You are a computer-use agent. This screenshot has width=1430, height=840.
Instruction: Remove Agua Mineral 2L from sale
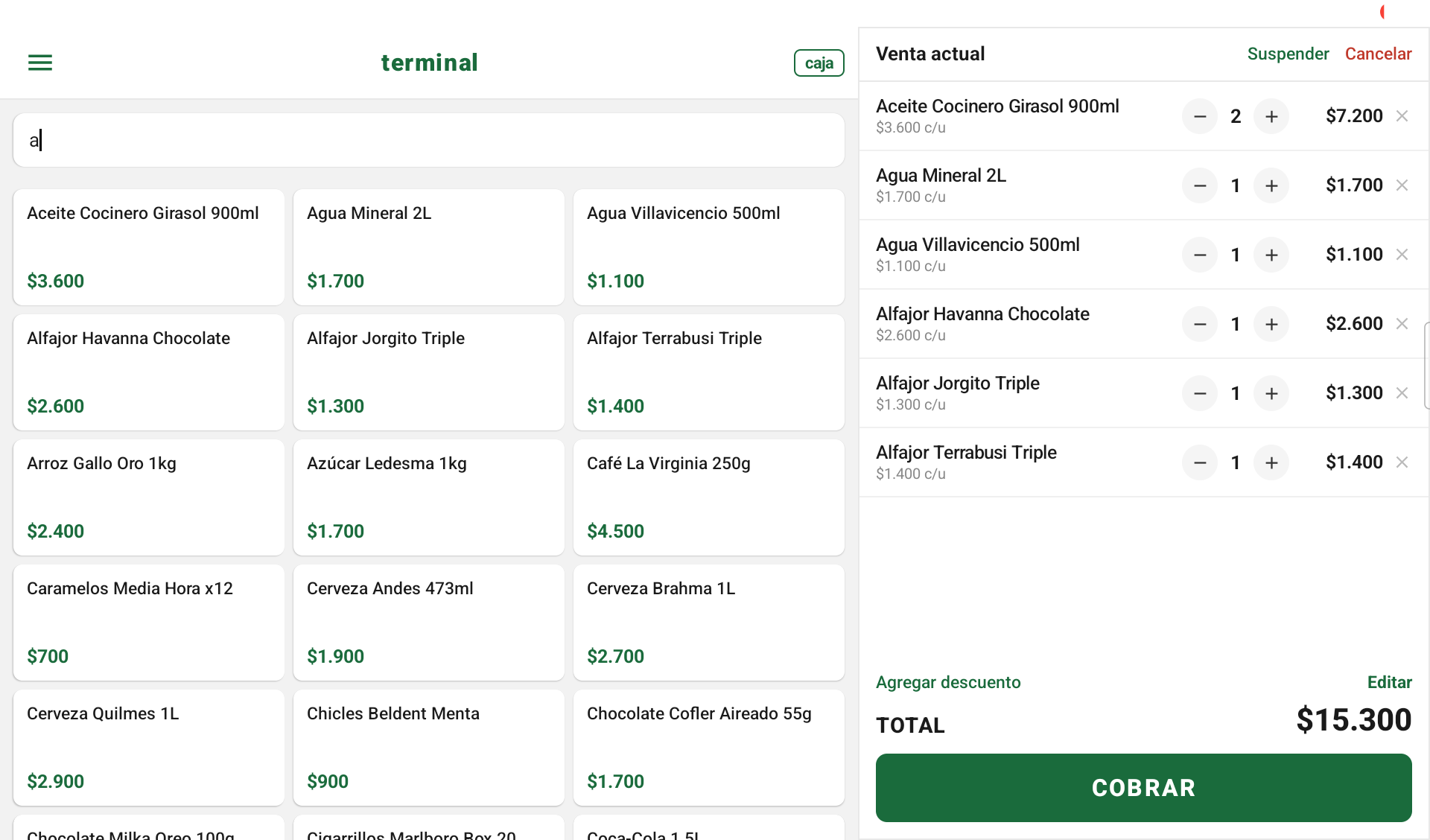click(1402, 185)
